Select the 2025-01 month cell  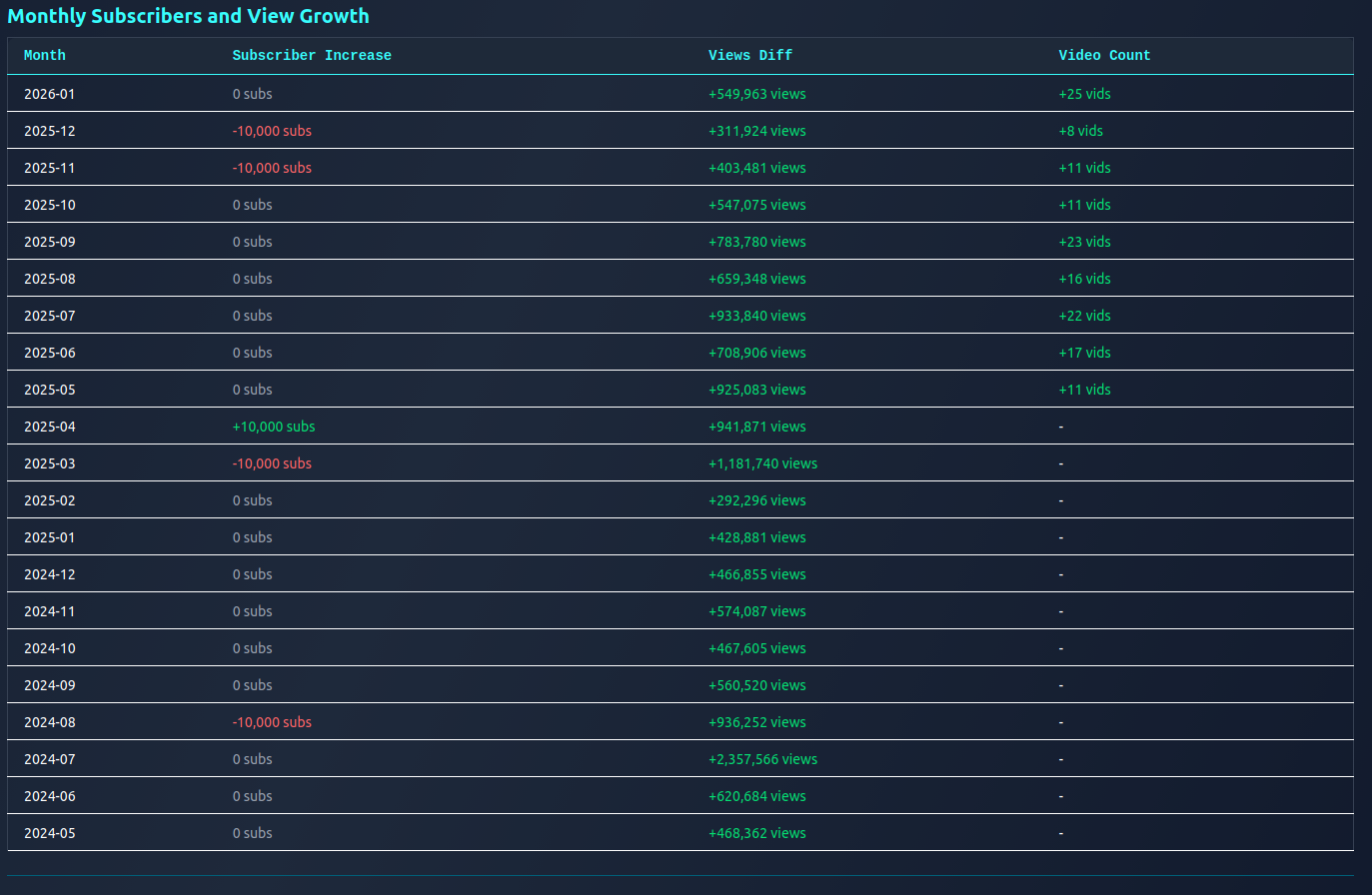[x=50, y=537]
